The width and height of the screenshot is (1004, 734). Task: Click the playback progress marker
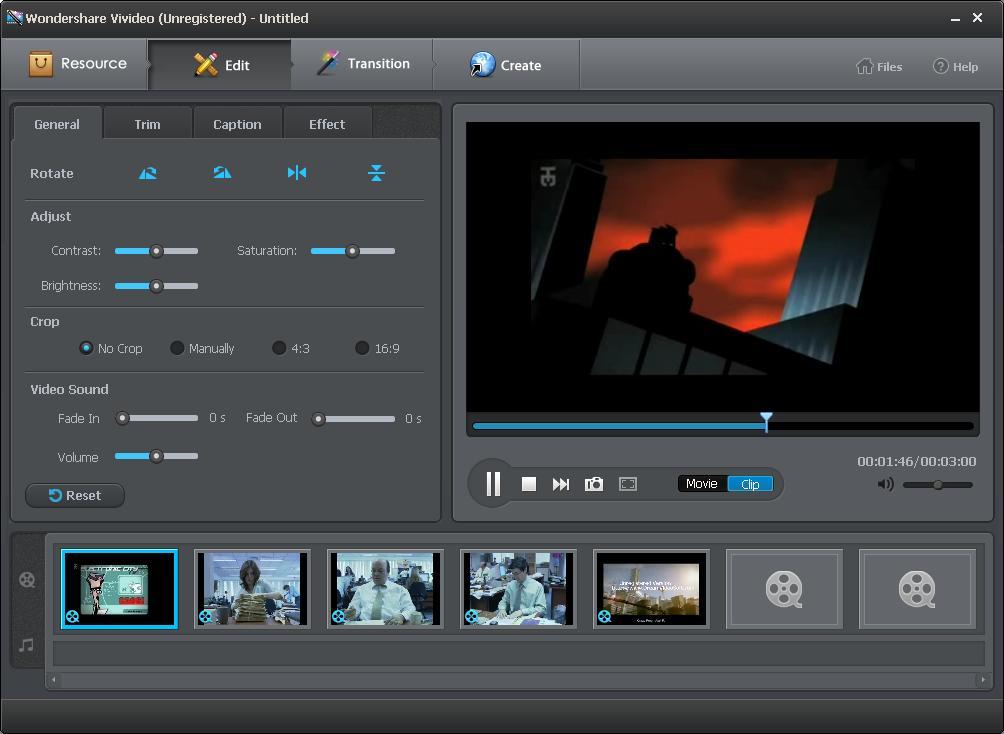point(766,421)
